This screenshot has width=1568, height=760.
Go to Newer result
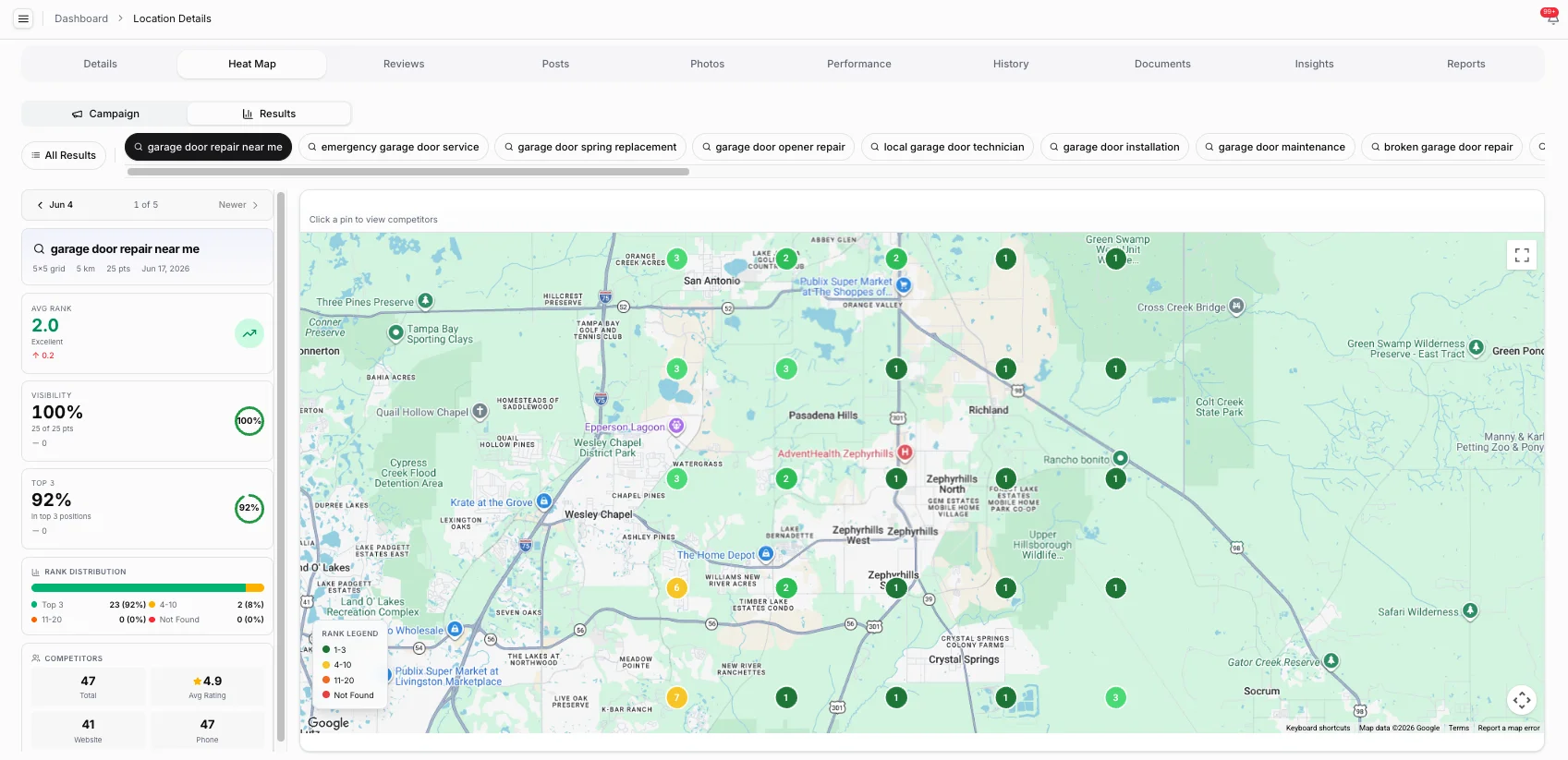(238, 205)
